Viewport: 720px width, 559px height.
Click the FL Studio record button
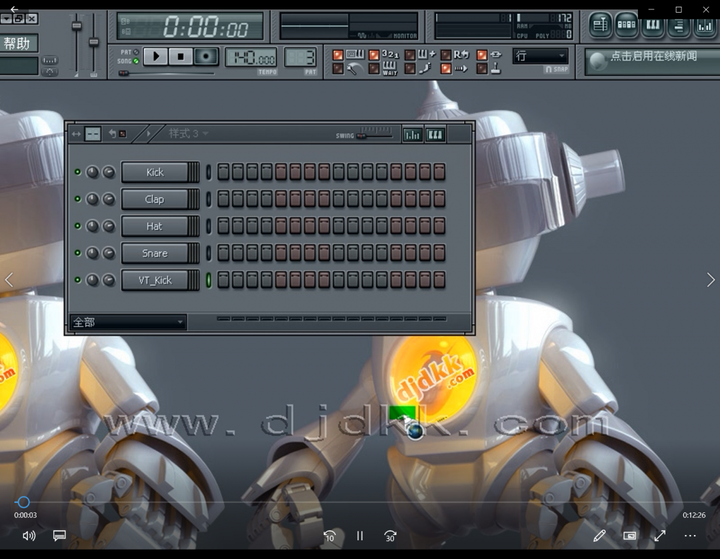pos(206,56)
